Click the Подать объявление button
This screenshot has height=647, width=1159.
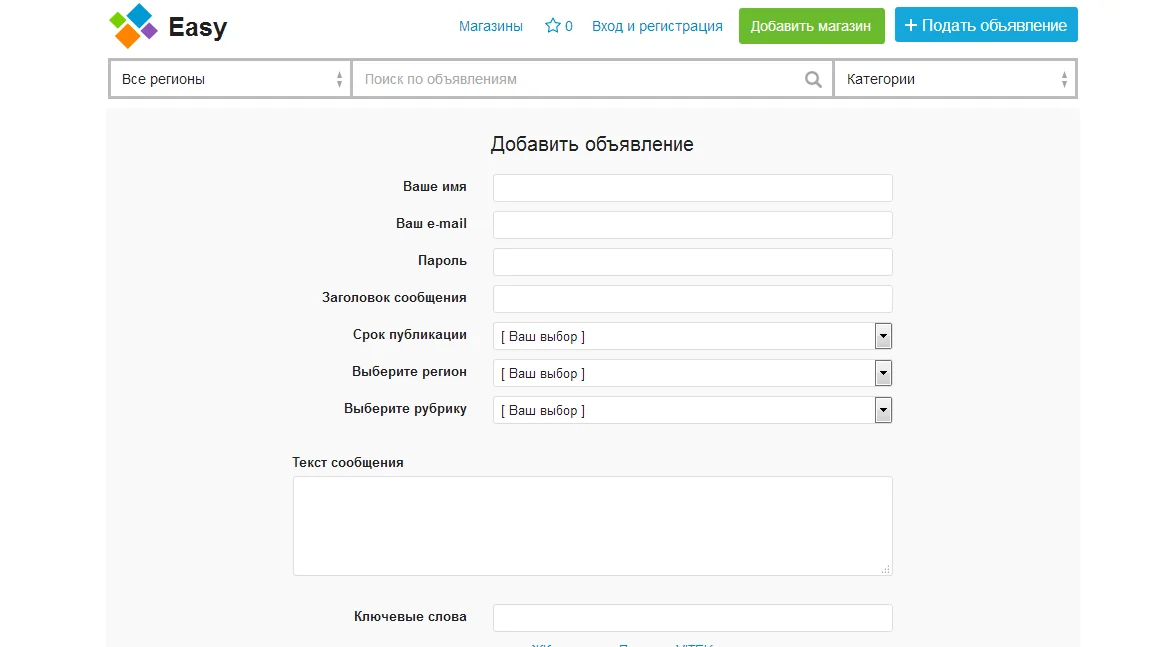point(986,25)
